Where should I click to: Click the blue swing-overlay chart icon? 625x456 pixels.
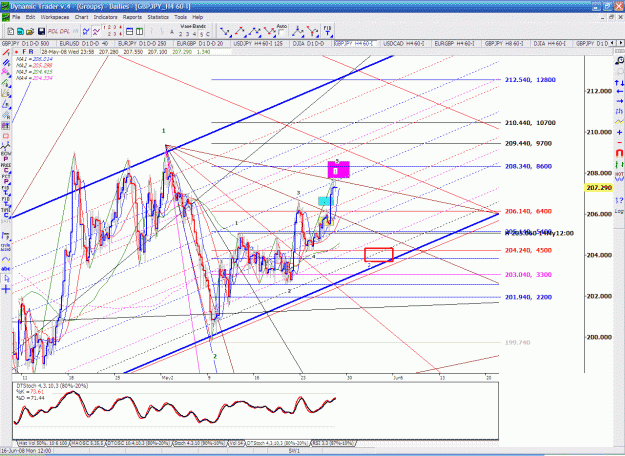86,31
